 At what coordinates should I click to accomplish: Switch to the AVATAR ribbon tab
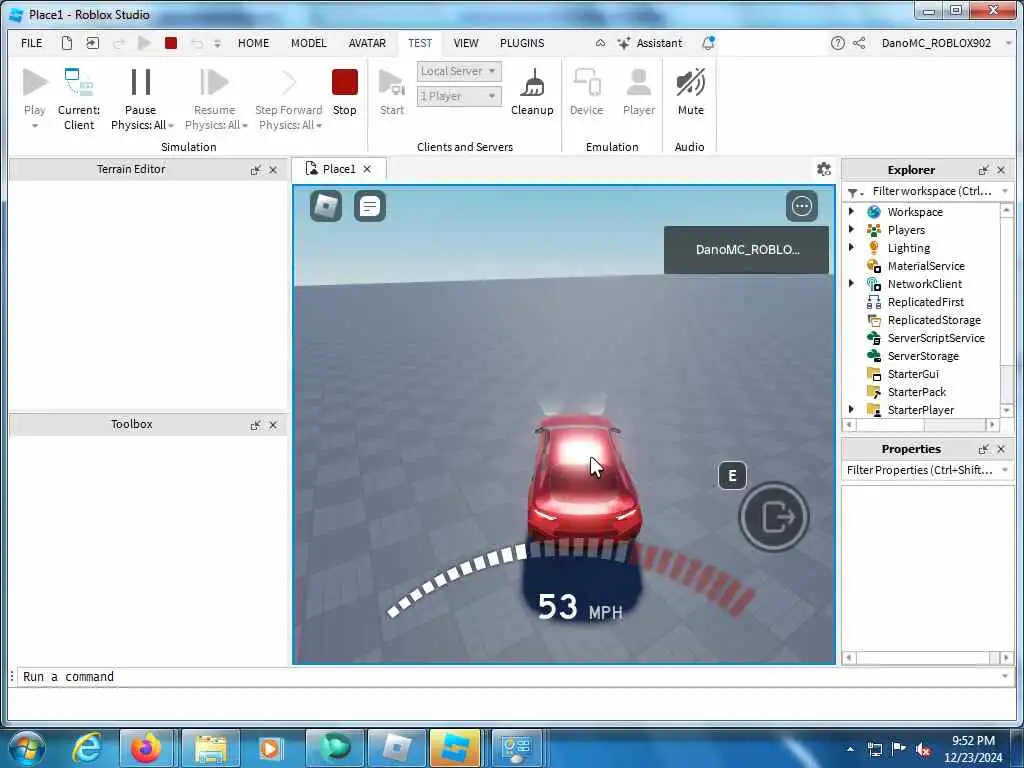pos(367,43)
